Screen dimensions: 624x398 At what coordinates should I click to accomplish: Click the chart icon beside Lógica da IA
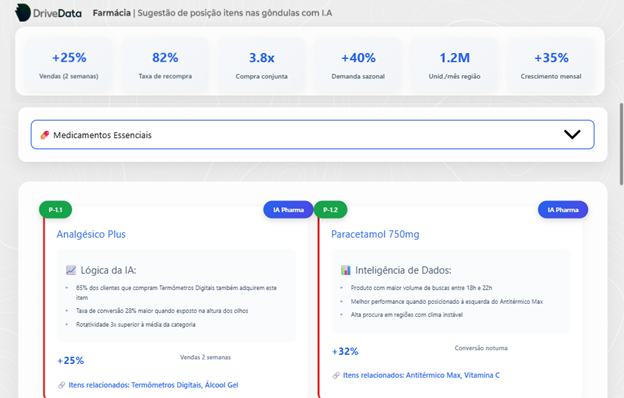pyautogui.click(x=71, y=270)
